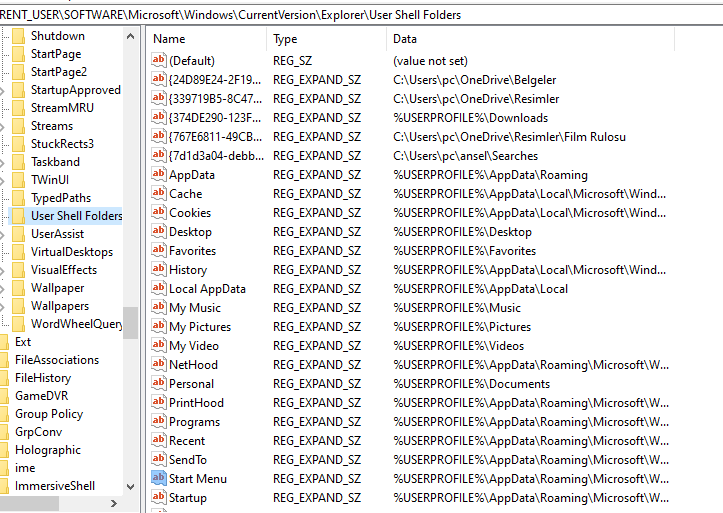Click the icon beside {7d1d3a04-debb... value

coord(158,155)
